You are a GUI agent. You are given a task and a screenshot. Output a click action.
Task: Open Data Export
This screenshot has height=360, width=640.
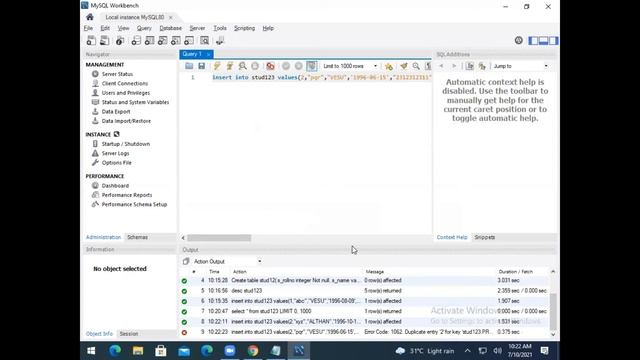[x=116, y=111]
